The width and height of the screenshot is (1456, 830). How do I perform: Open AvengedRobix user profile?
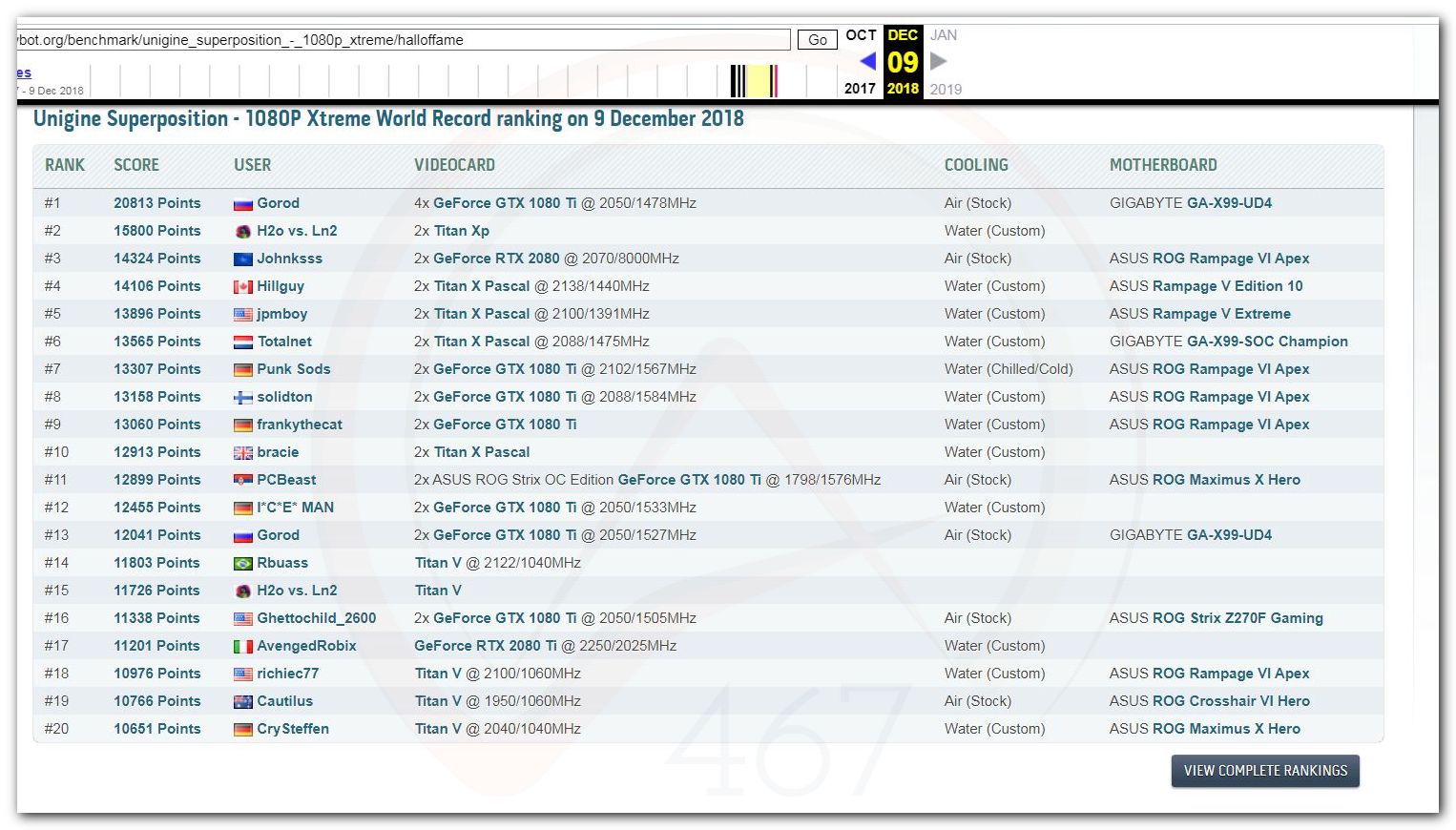(x=306, y=646)
